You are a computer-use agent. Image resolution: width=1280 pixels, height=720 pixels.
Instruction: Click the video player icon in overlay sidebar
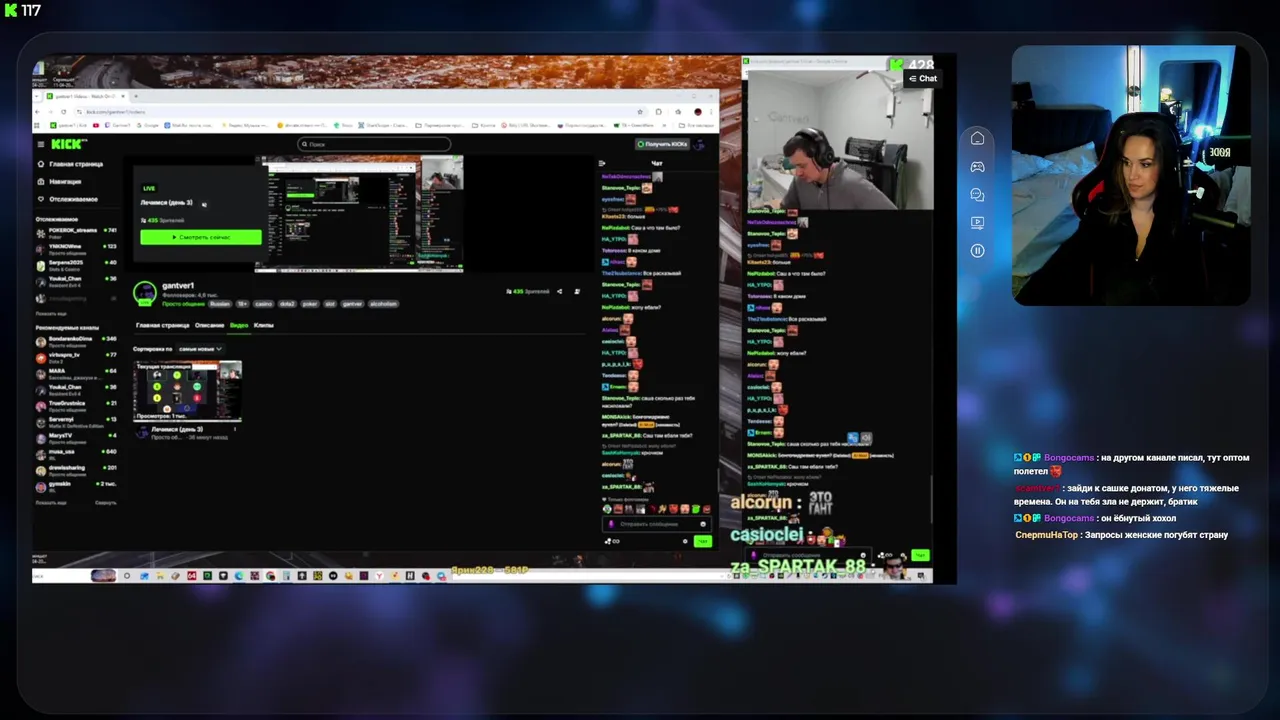pyautogui.click(x=978, y=223)
